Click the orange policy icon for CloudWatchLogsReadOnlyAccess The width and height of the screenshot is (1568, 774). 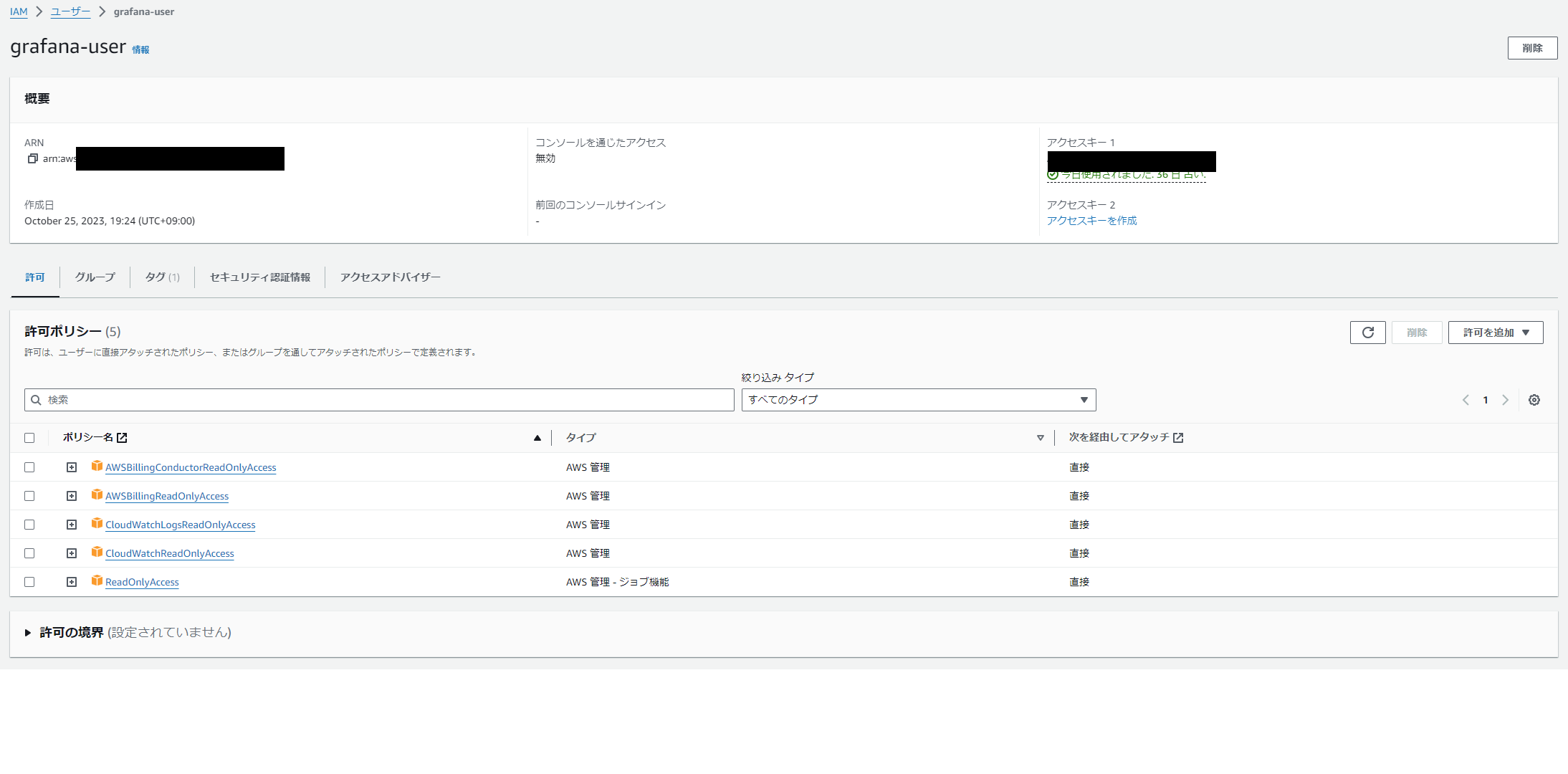pos(97,524)
